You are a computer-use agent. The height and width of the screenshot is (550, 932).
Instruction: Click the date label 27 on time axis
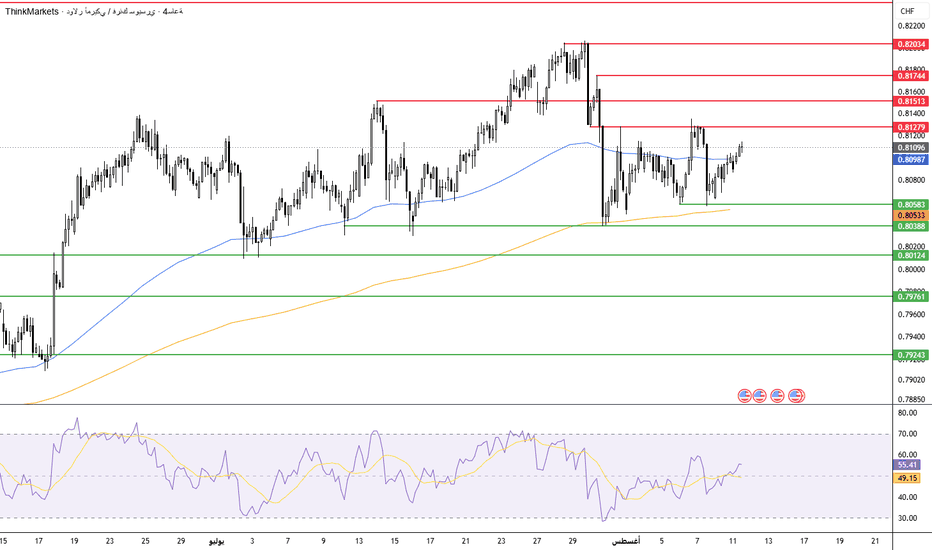click(x=537, y=541)
